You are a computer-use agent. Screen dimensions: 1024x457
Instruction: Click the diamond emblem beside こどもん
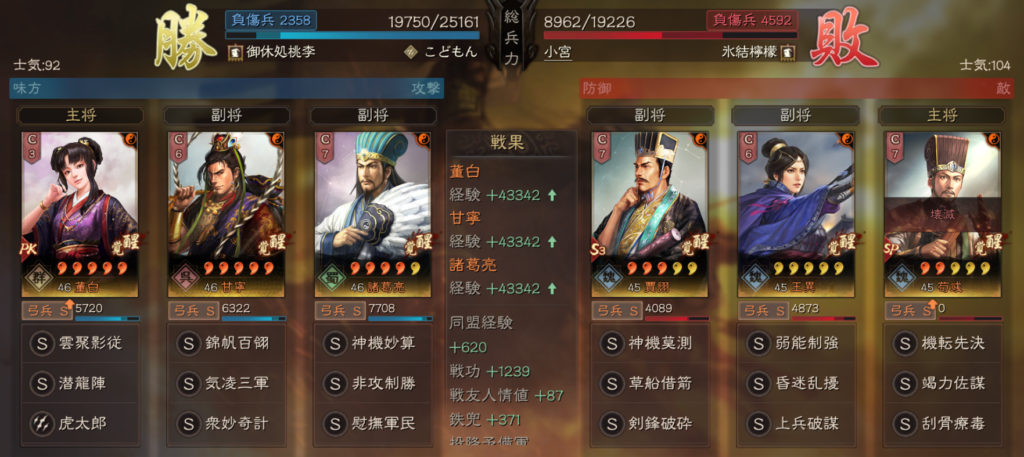tap(411, 52)
